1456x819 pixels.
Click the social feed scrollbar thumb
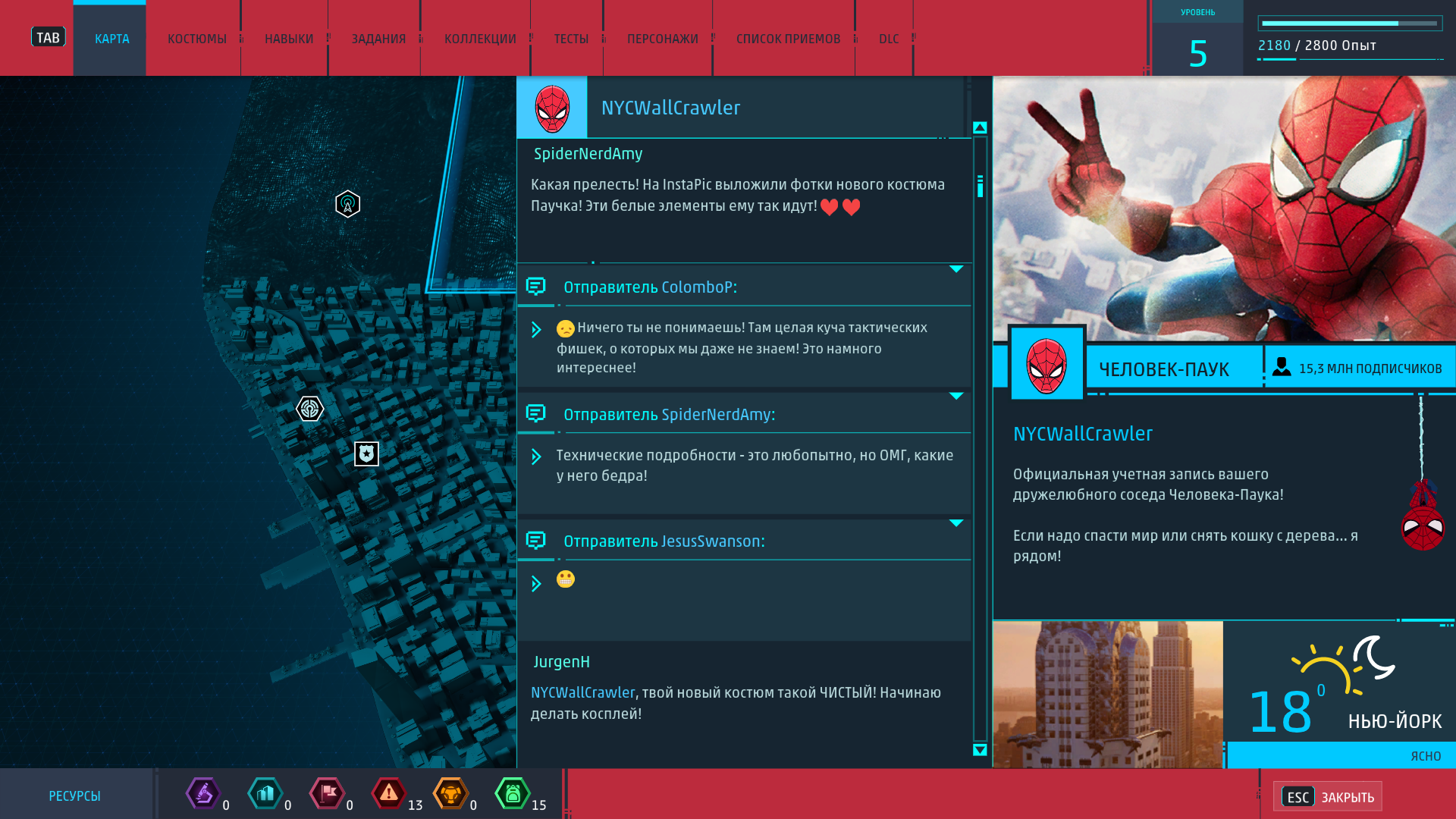980,187
